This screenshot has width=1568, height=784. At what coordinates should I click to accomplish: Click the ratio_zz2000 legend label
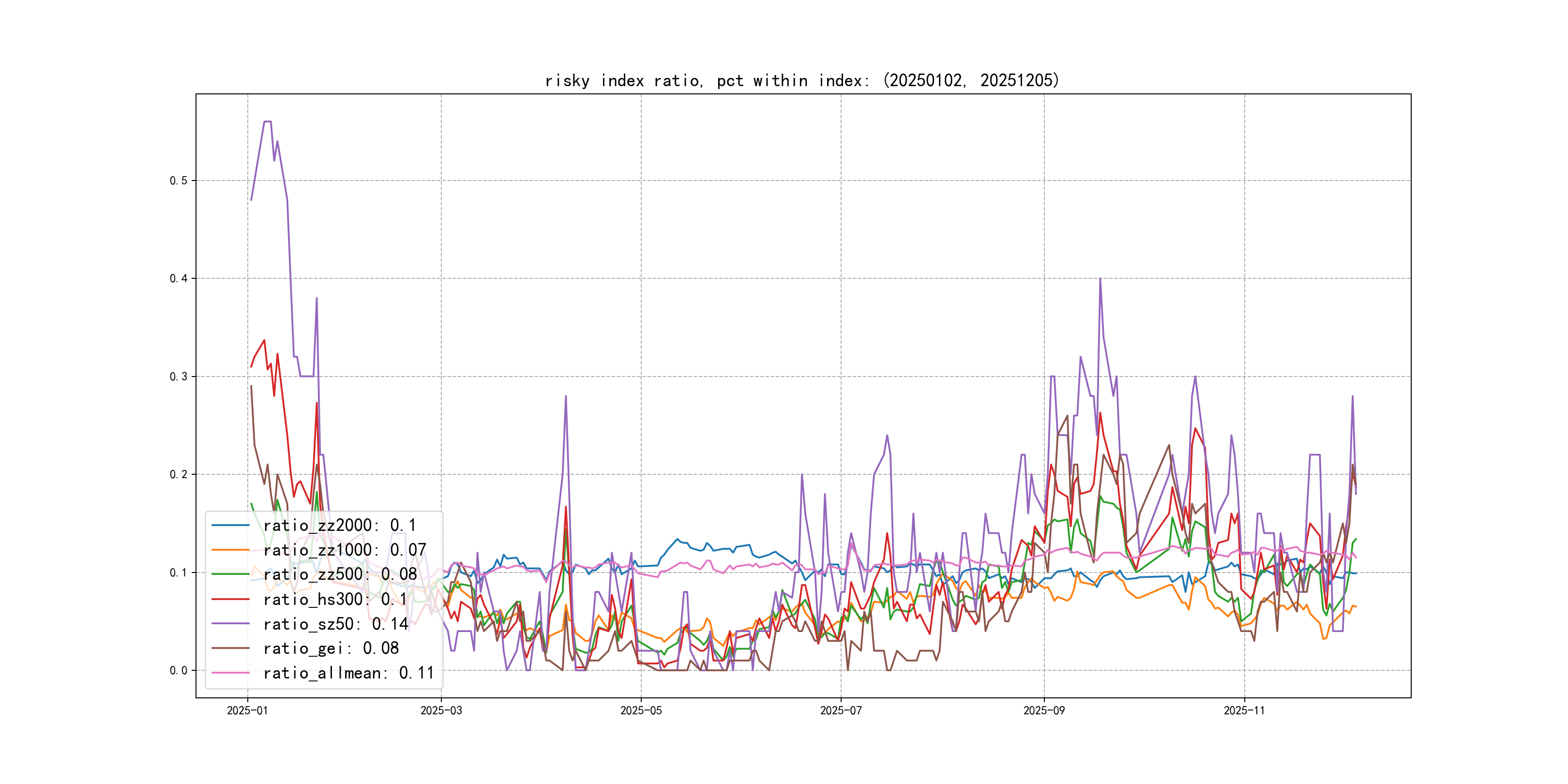(340, 525)
